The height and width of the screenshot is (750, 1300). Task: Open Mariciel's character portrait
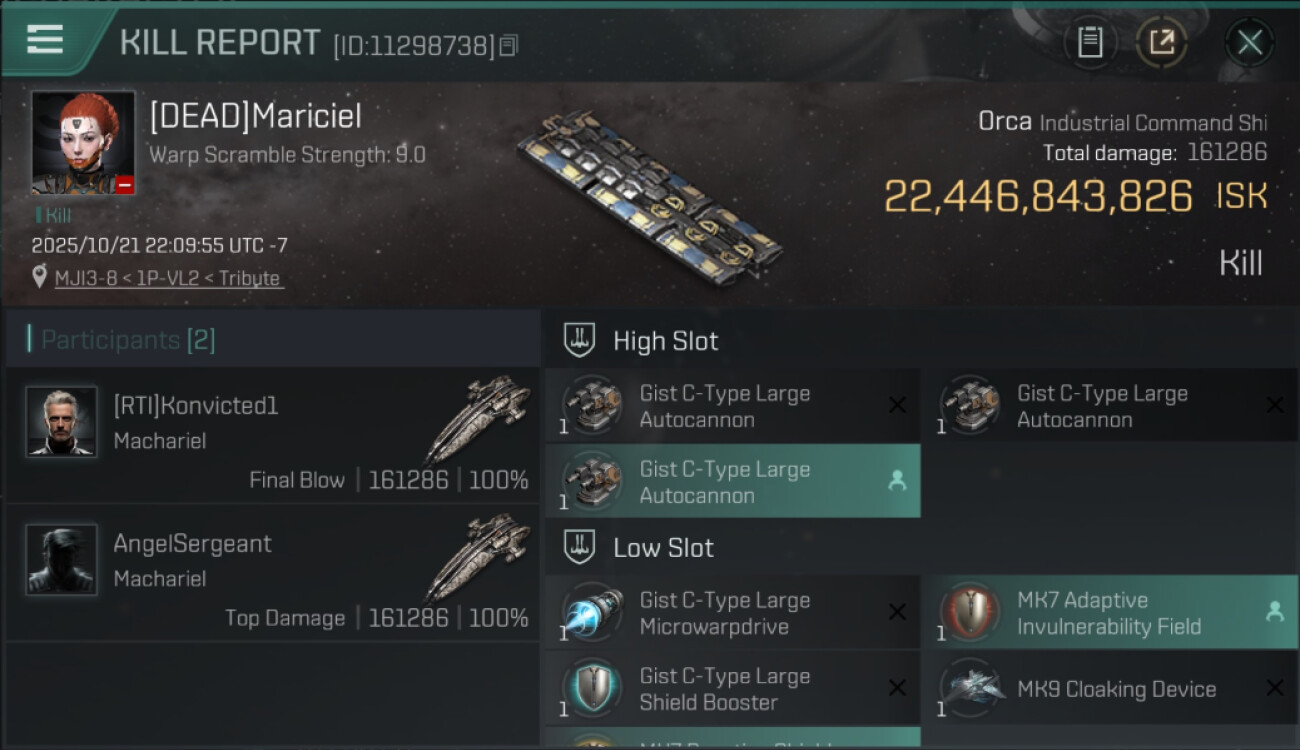coord(83,142)
